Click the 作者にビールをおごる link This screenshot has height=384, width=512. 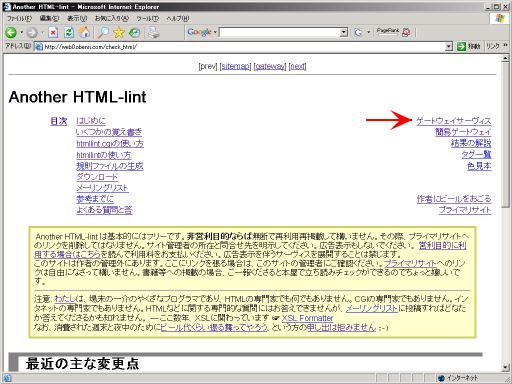454,199
